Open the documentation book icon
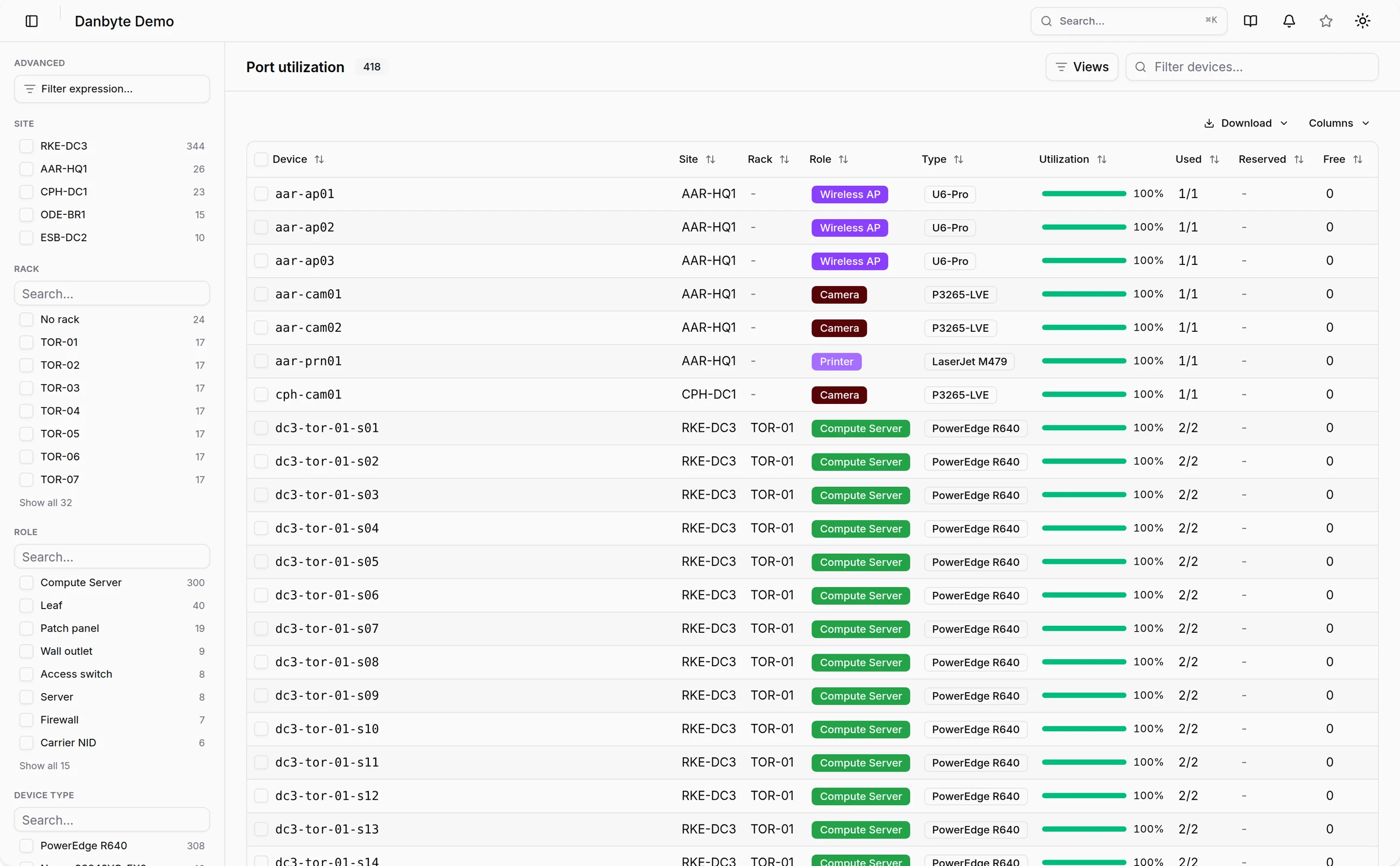The width and height of the screenshot is (1400, 866). click(1250, 21)
